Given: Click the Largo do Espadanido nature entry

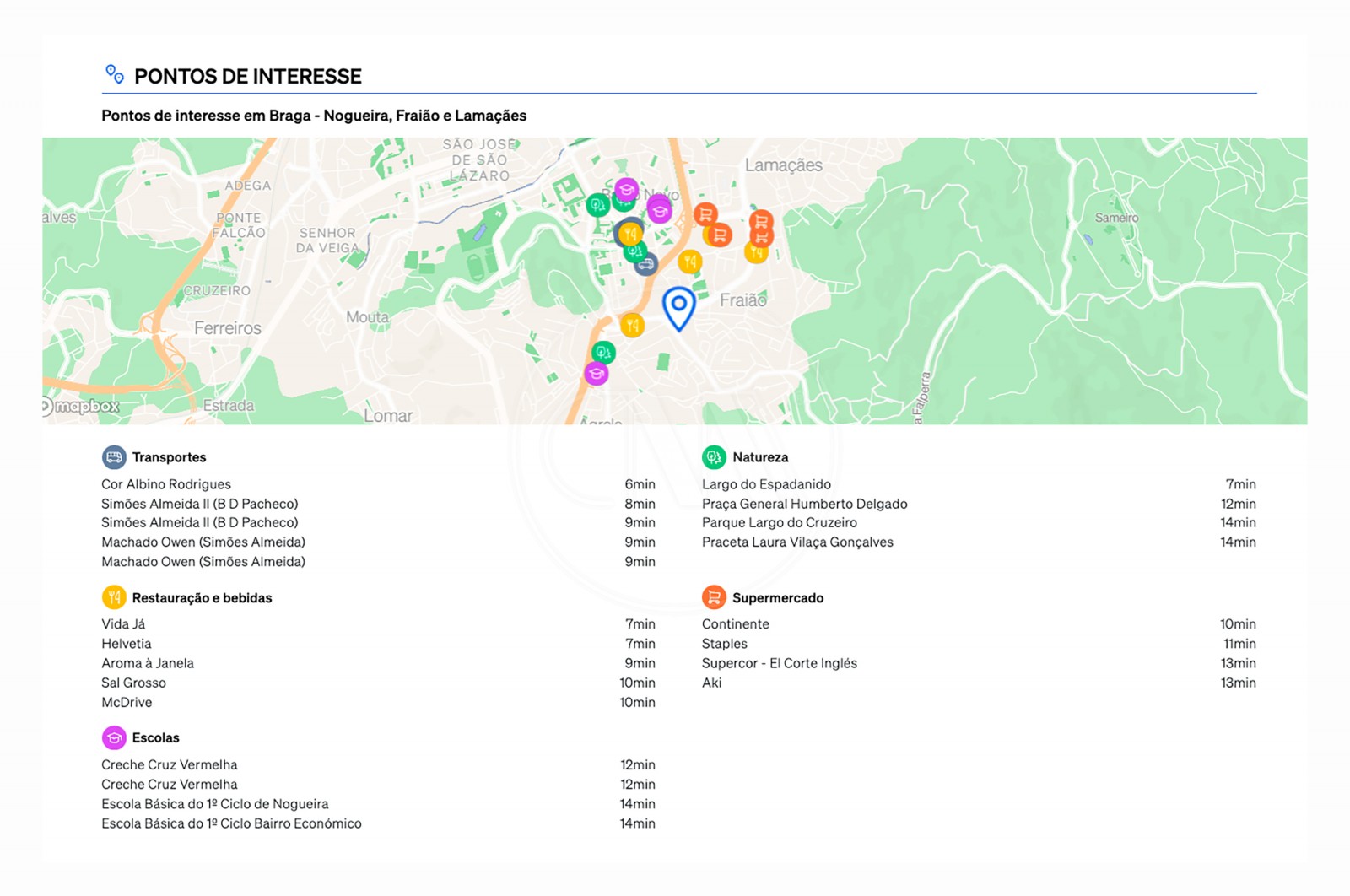Looking at the screenshot, I should tap(765, 484).
